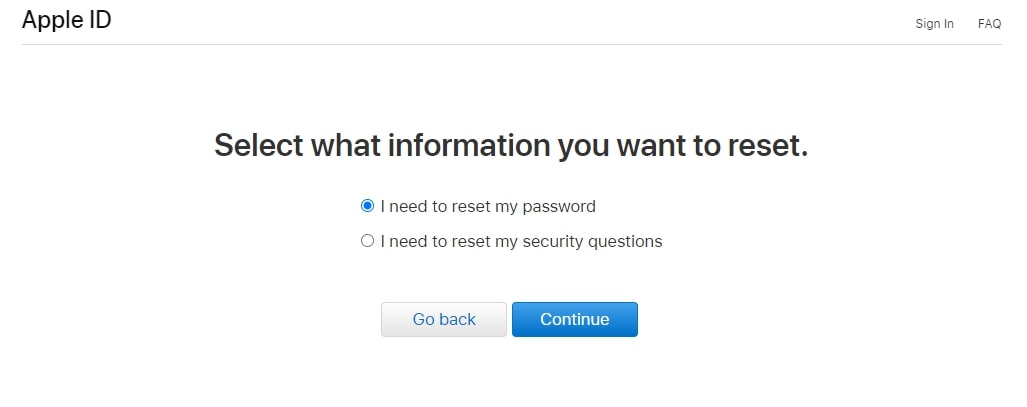Click the "I need to reset my password" label
Viewport: 1027px width, 407px height.
click(487, 207)
